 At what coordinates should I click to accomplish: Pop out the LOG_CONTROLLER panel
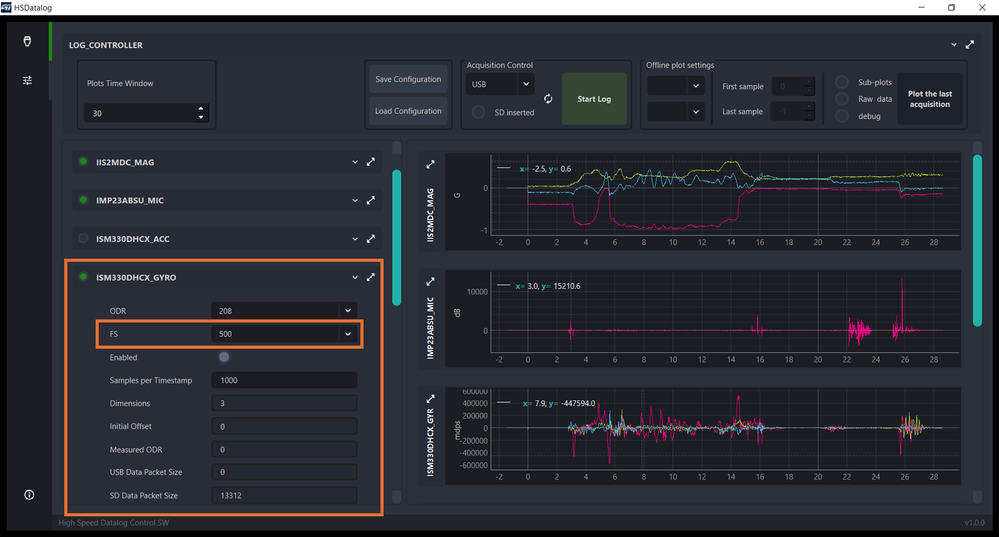[970, 45]
